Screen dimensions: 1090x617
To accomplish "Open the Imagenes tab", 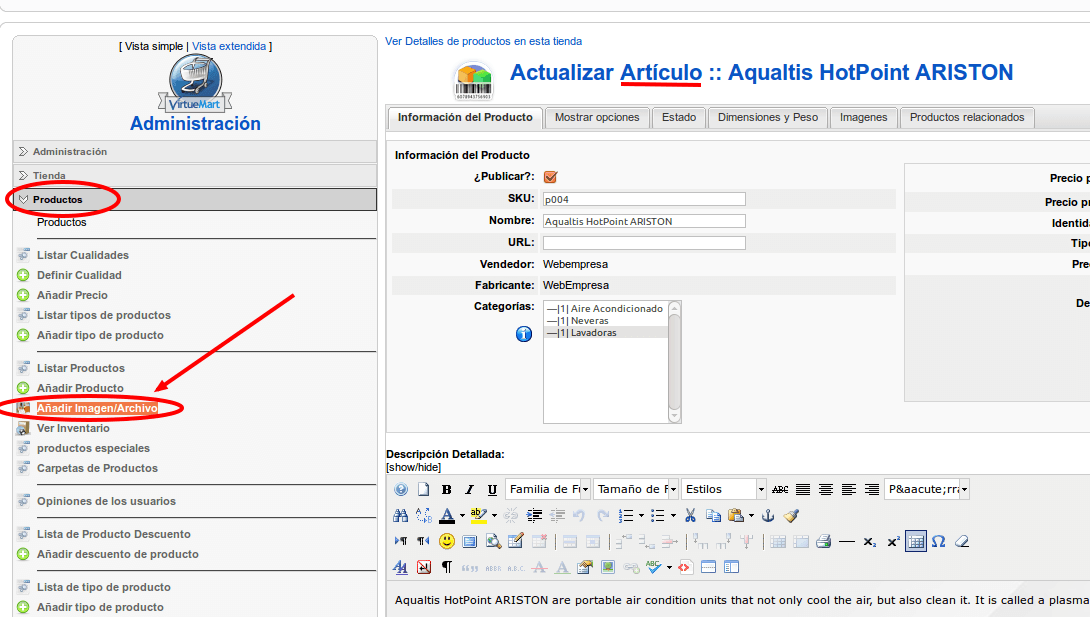I will [863, 117].
